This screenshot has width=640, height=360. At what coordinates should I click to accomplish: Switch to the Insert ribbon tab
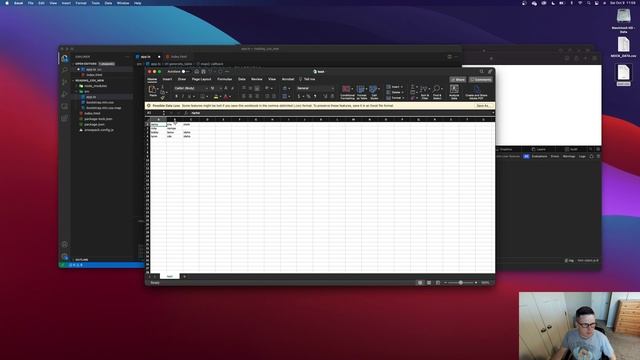167,79
